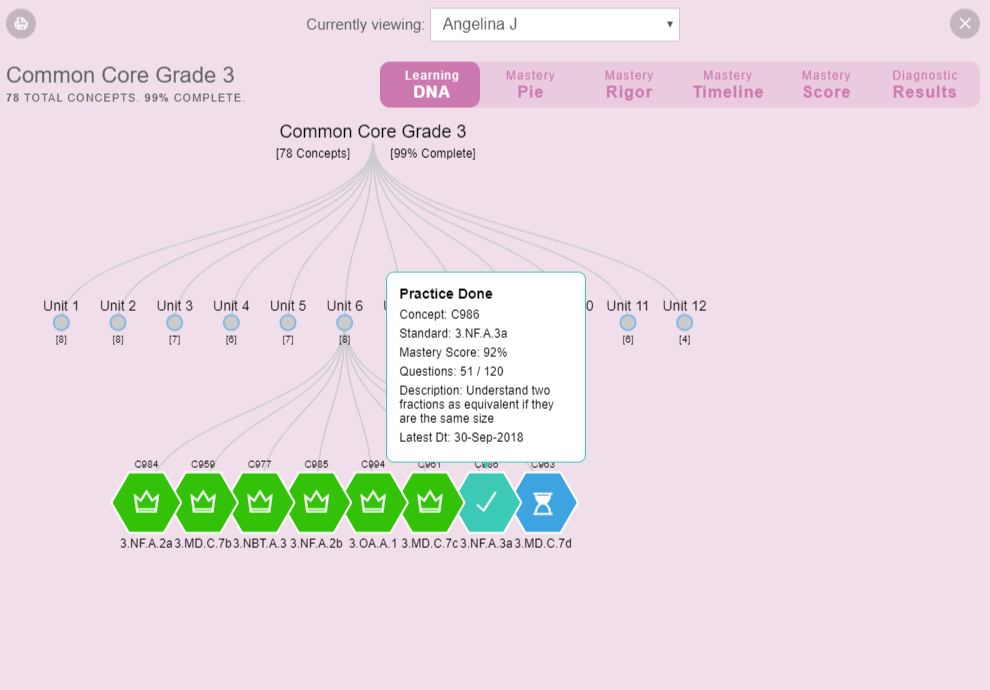Open crown hexagon for 3.NBT.A.3

pos(260,502)
